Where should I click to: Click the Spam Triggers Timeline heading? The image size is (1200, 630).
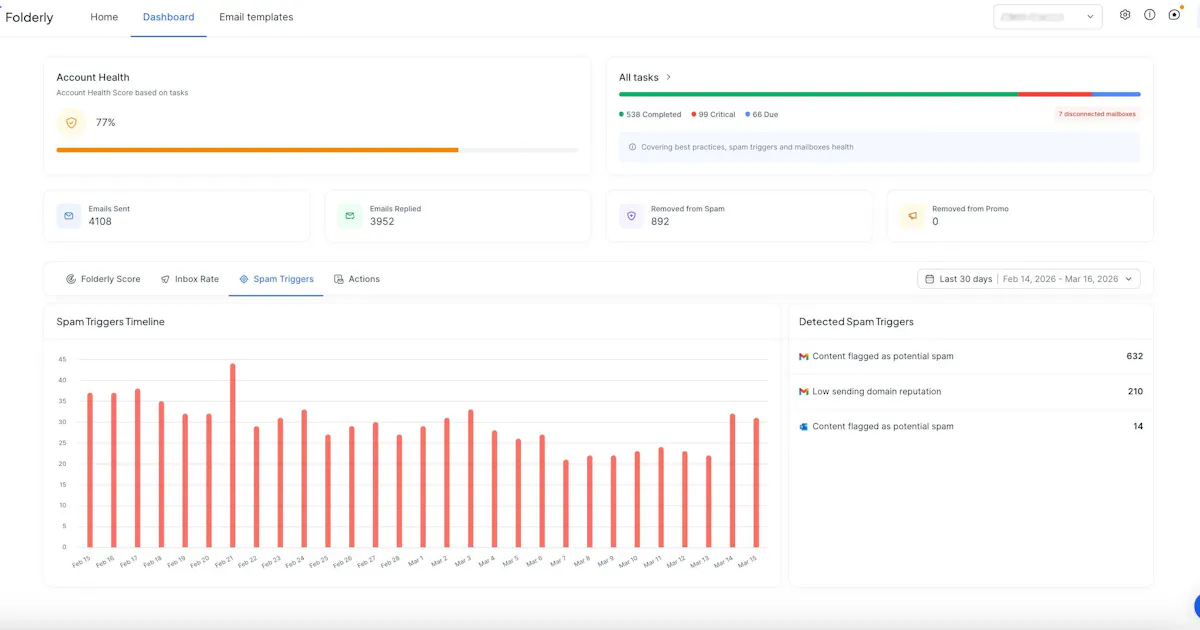(111, 322)
